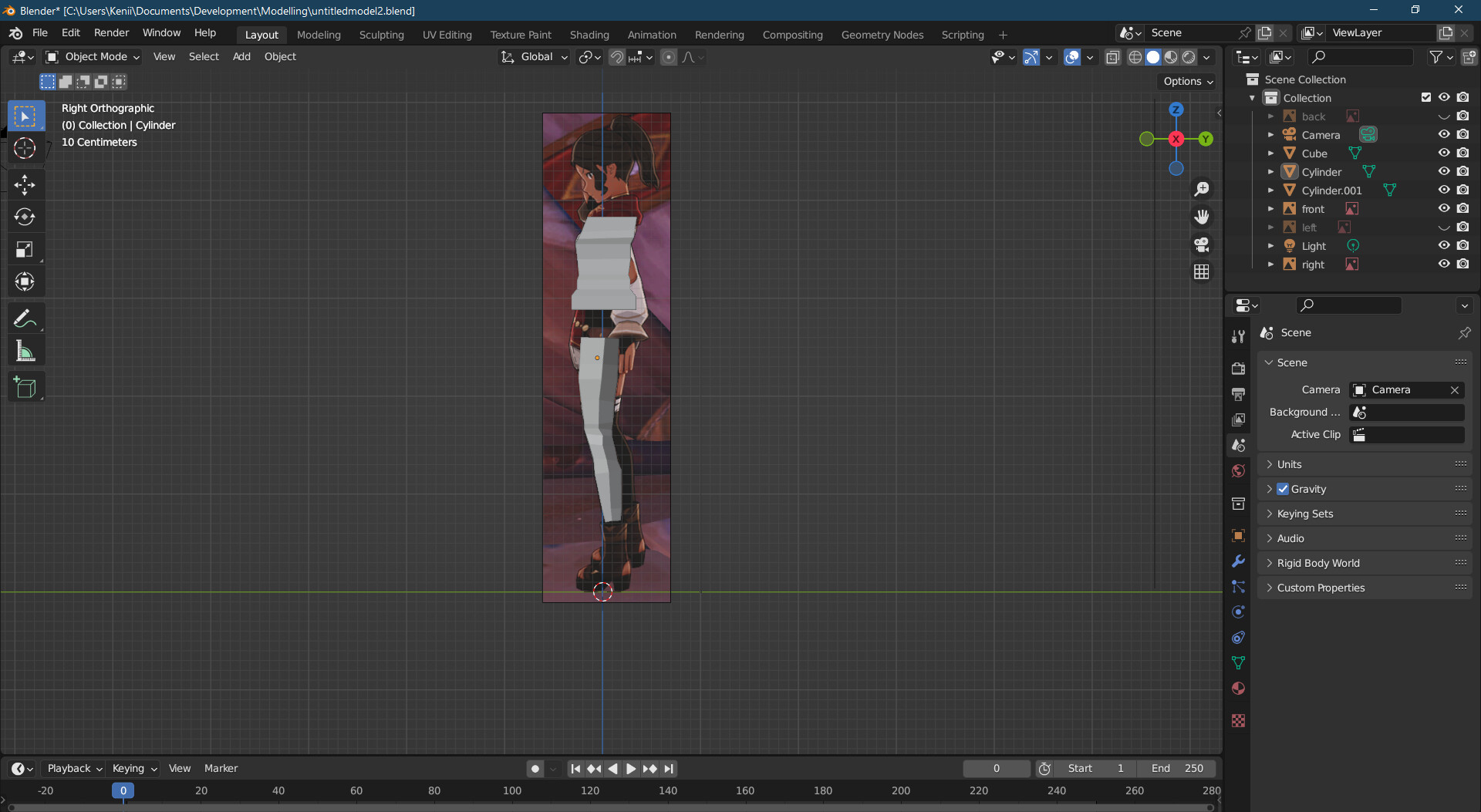Uncheck Gravity in Scene properties
The height and width of the screenshot is (812, 1481).
[x=1282, y=488]
